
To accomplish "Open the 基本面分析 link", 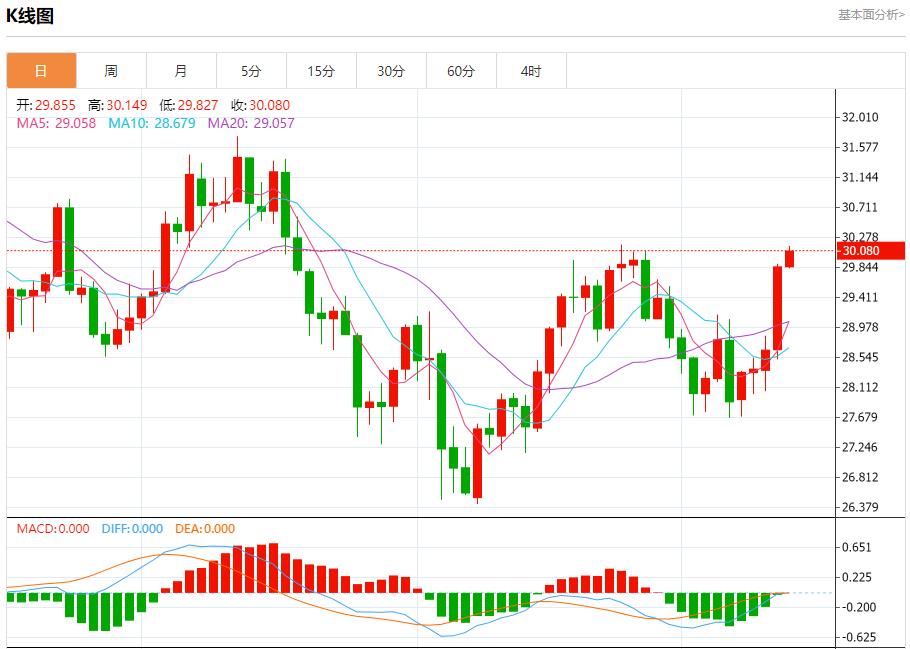I will tap(871, 15).
